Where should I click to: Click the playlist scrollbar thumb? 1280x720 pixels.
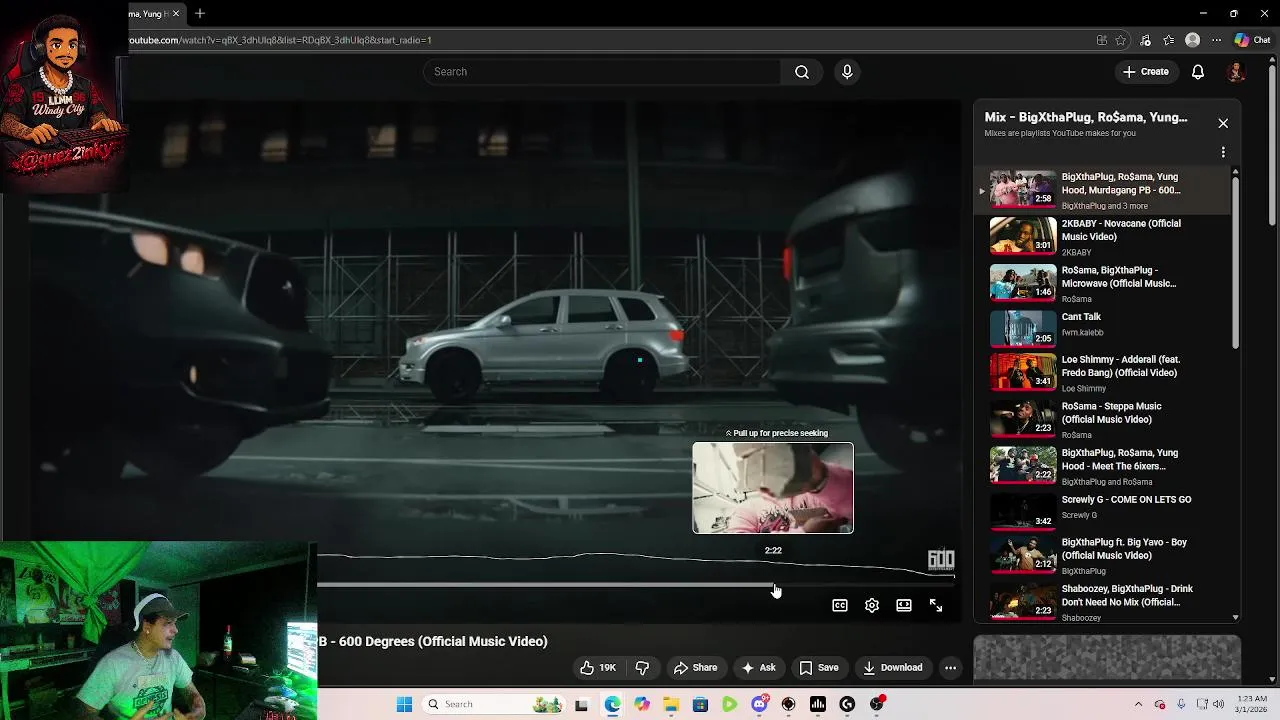[x=1235, y=262]
